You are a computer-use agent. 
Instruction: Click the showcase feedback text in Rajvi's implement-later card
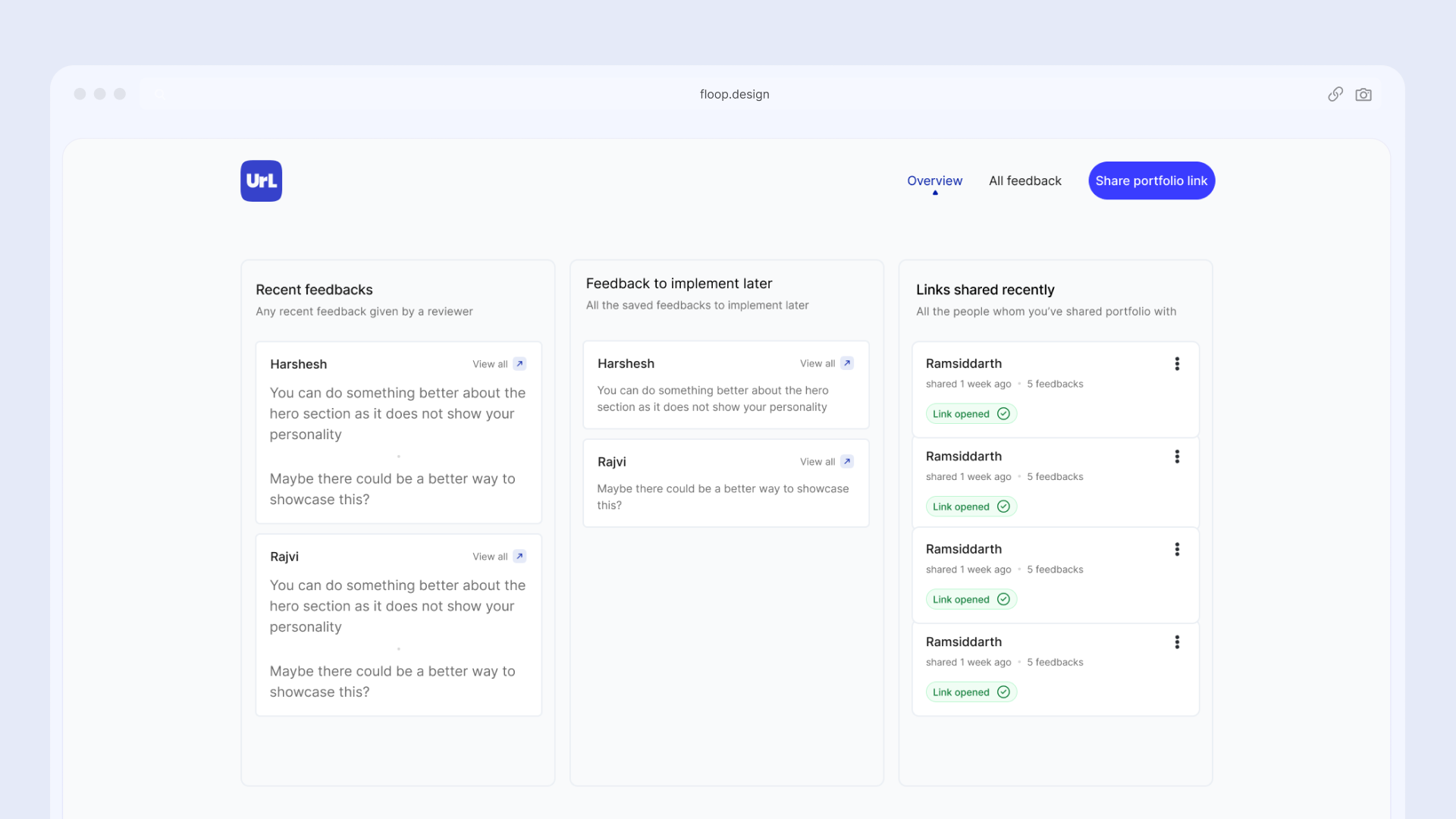tap(723, 497)
